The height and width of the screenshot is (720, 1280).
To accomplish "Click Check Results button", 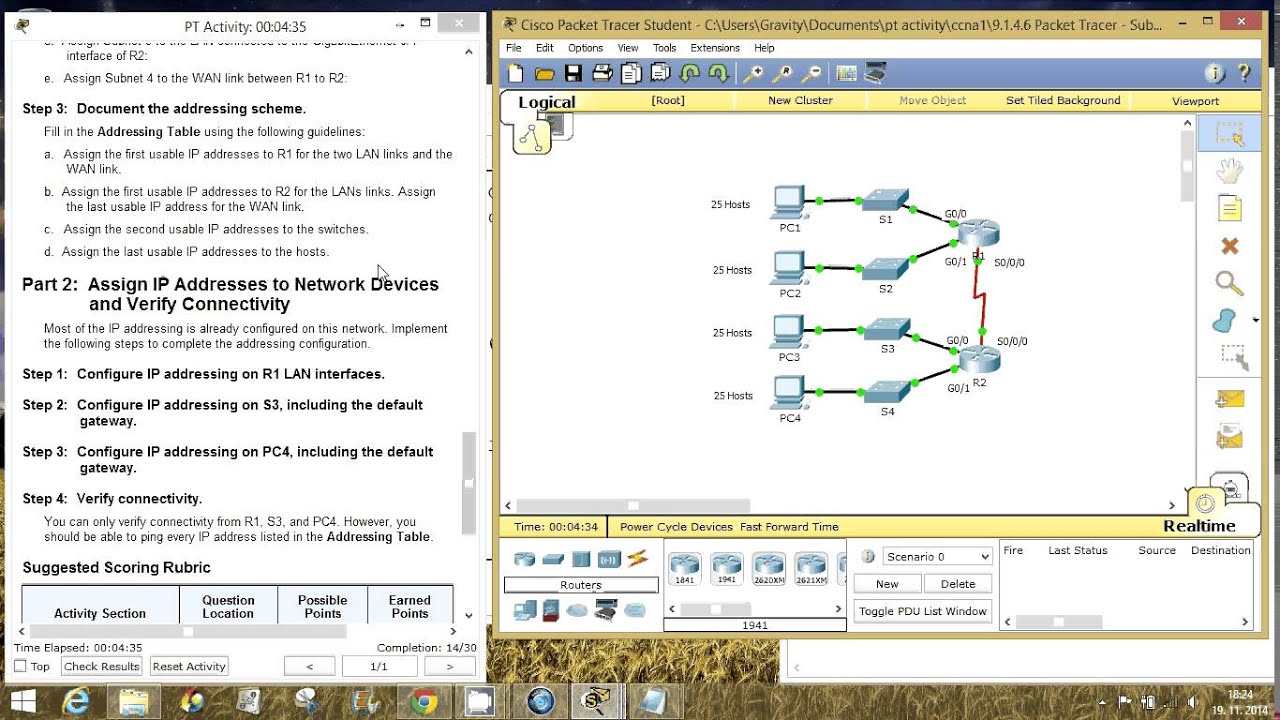I will point(101,666).
